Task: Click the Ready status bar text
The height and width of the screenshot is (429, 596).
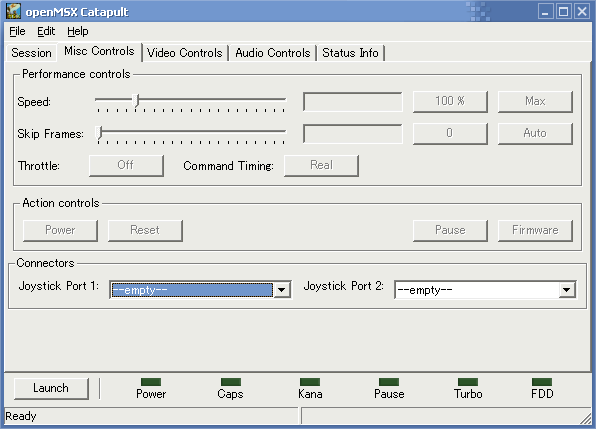Action: click(x=21, y=416)
